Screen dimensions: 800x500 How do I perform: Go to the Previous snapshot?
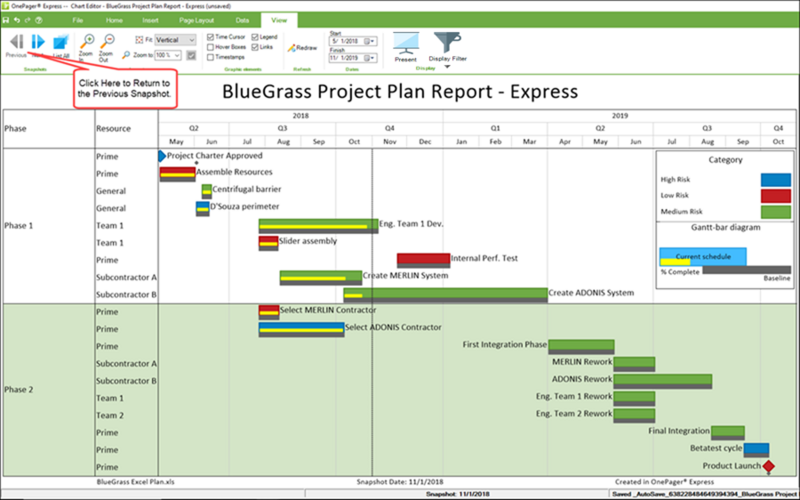point(17,42)
